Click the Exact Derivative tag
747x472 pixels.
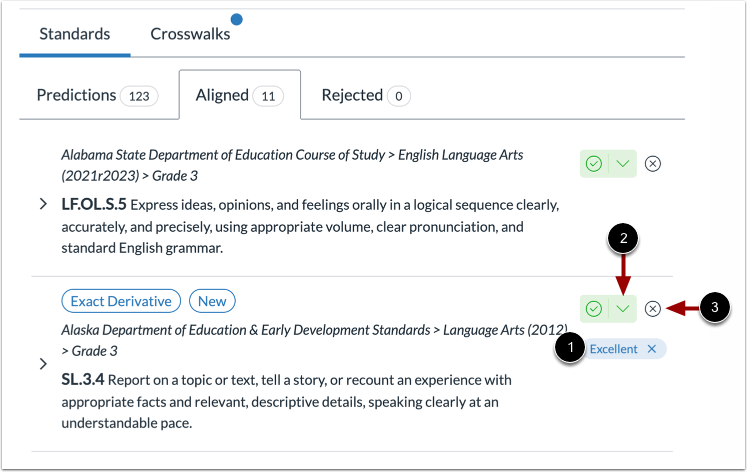[x=121, y=300]
